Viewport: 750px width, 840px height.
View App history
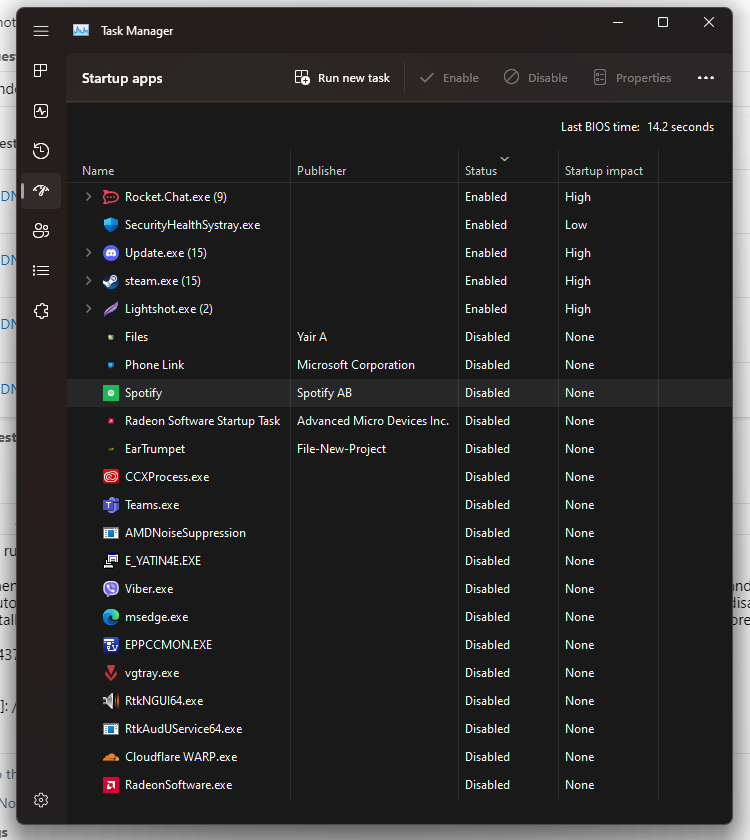[x=40, y=151]
